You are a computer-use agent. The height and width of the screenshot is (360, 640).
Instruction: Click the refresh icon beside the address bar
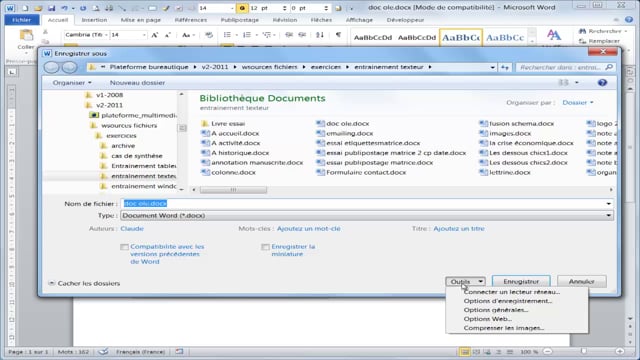(x=504, y=67)
